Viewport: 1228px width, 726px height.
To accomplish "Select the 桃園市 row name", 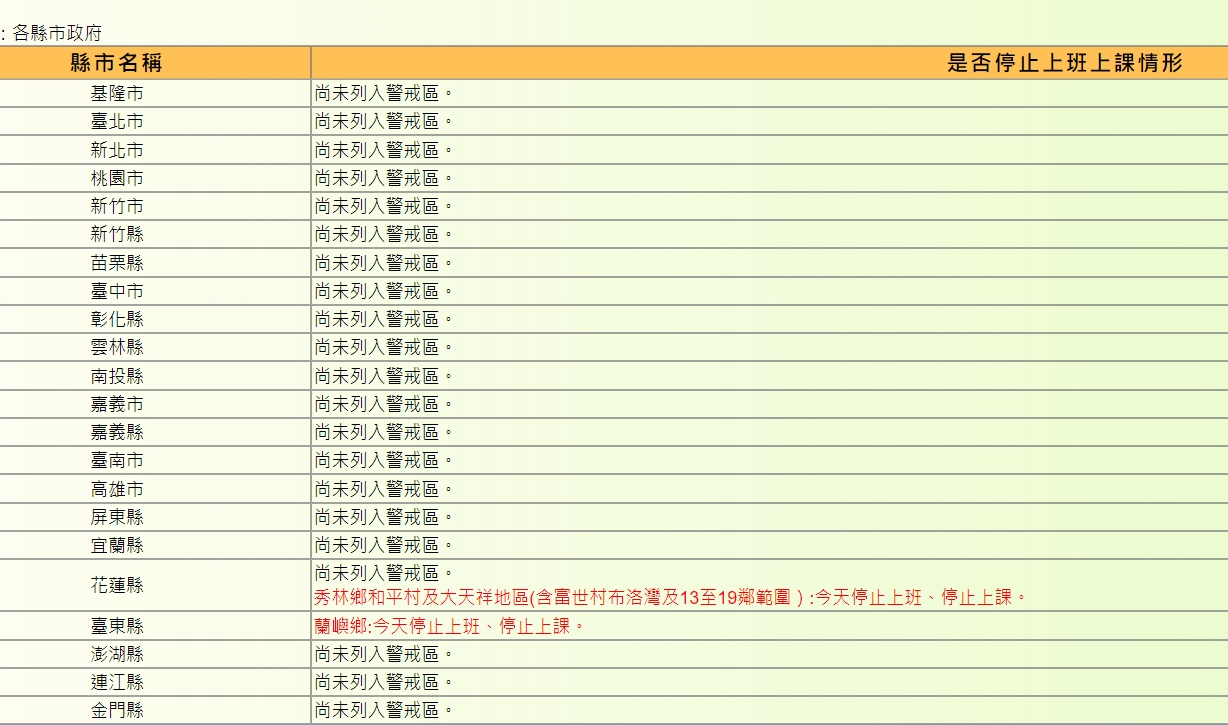I will tap(117, 178).
